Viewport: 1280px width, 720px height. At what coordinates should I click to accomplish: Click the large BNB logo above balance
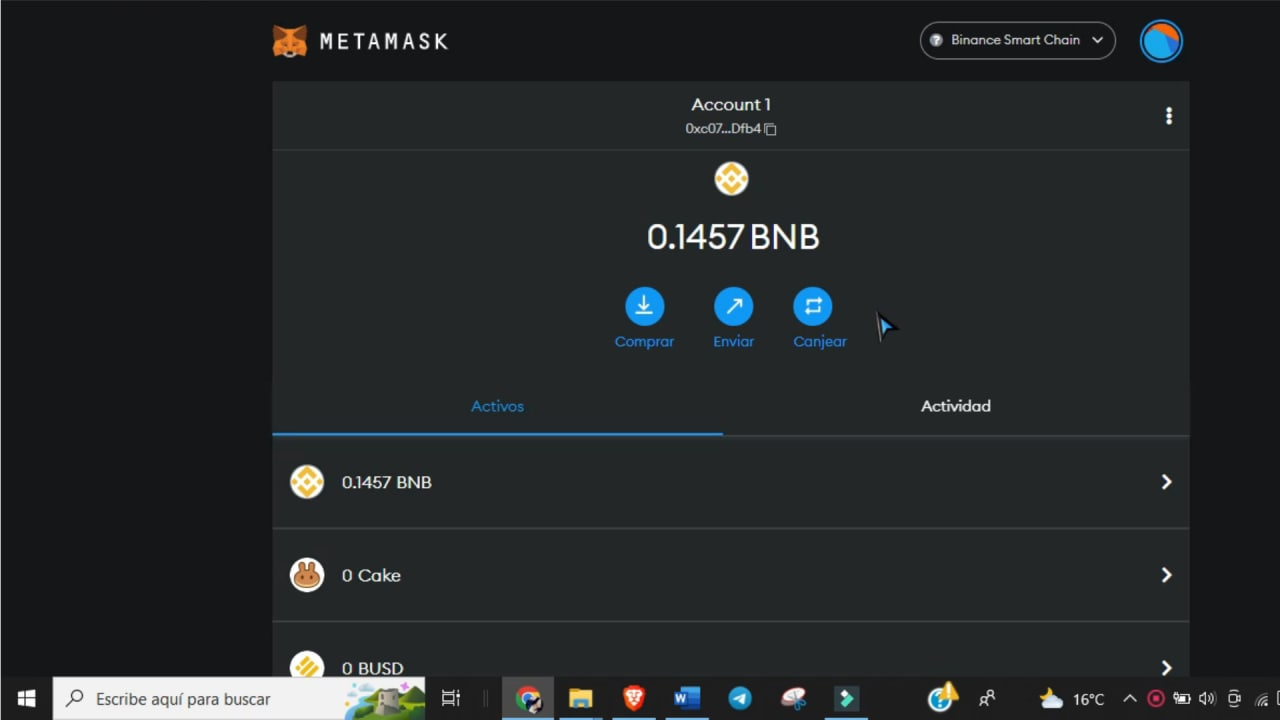coord(731,179)
